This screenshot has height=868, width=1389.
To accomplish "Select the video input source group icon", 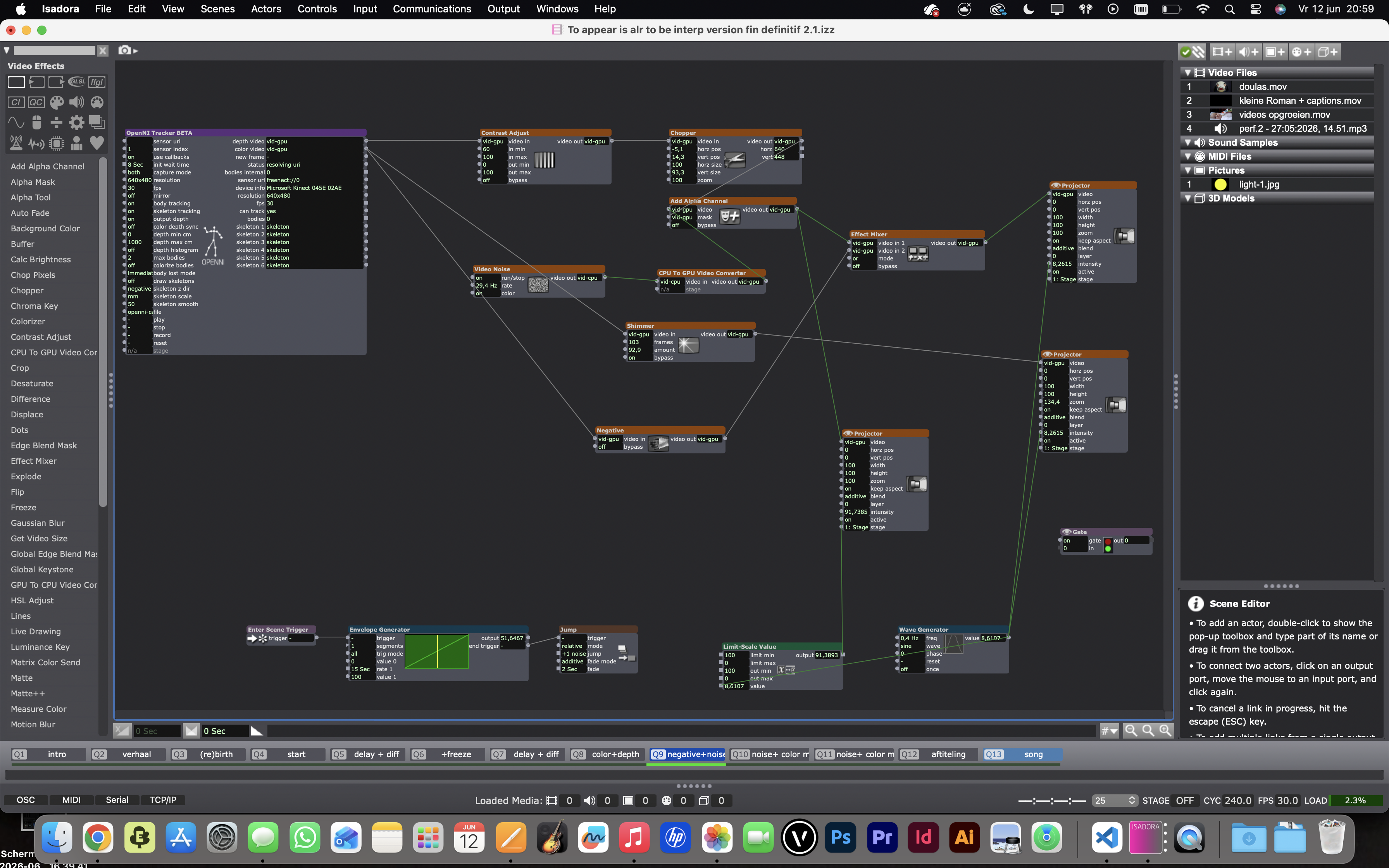I will pyautogui.click(x=36, y=82).
